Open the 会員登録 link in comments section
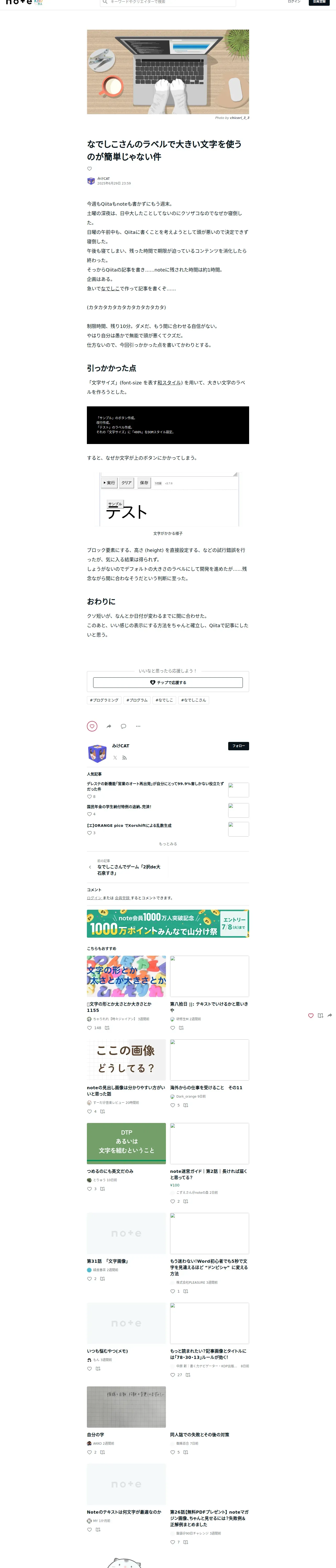 pos(122,898)
